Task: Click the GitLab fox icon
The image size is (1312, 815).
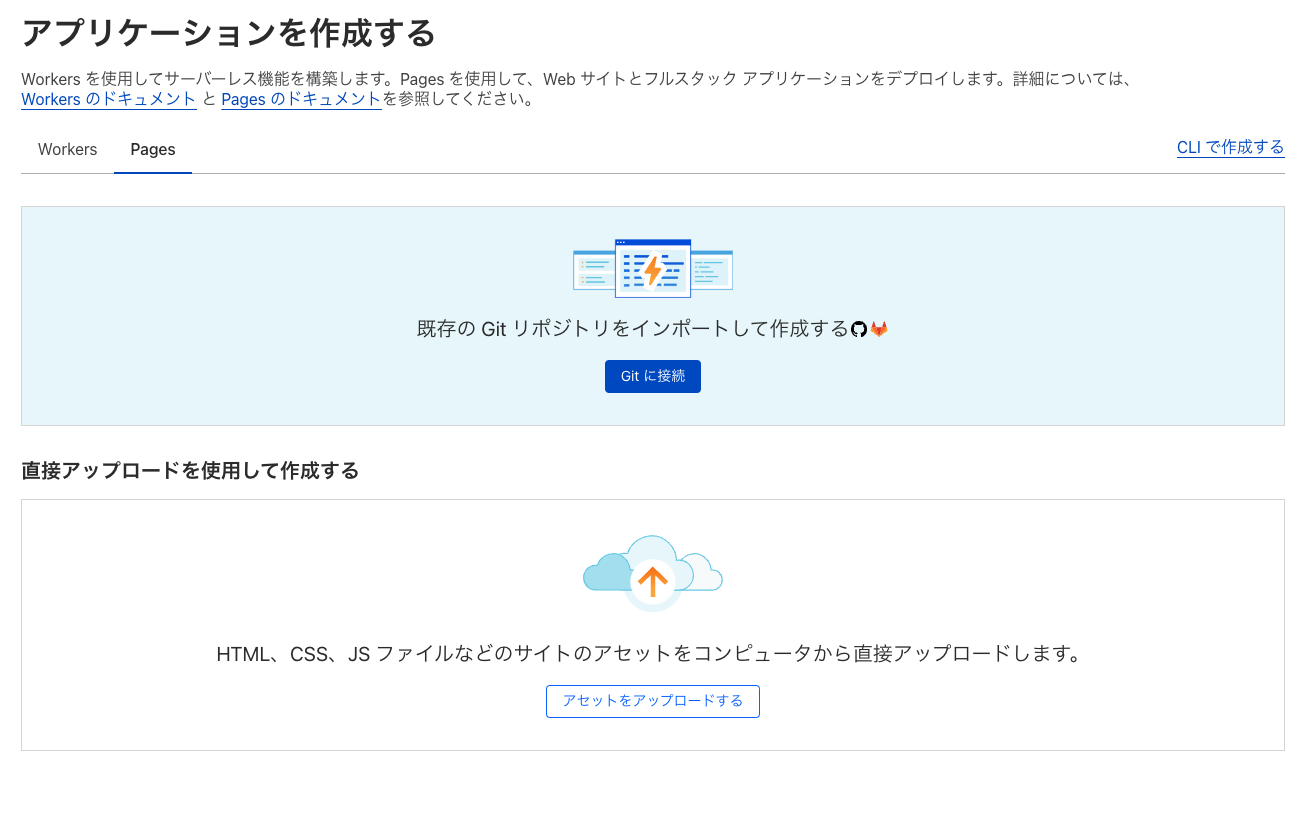Action: tap(880, 328)
